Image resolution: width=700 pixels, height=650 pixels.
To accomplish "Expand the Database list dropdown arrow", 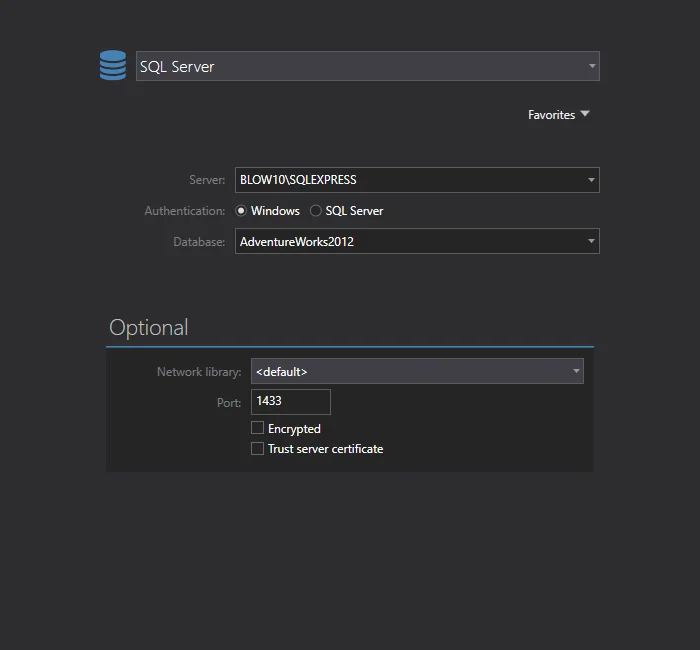I will point(592,241).
